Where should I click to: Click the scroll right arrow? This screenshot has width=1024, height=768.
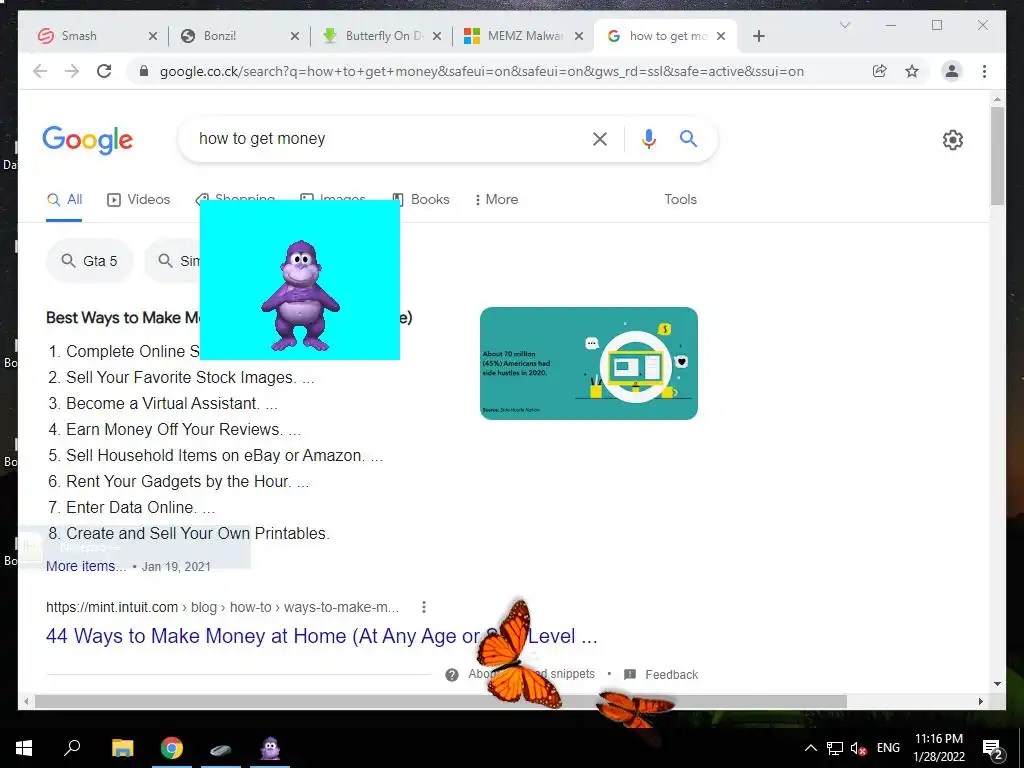click(980, 701)
